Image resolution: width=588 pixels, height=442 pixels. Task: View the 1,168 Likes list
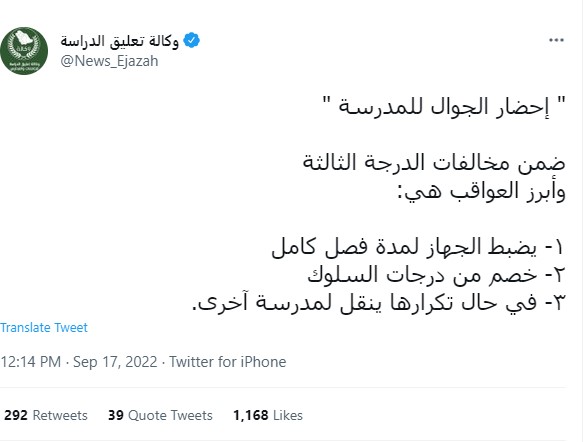coord(268,415)
